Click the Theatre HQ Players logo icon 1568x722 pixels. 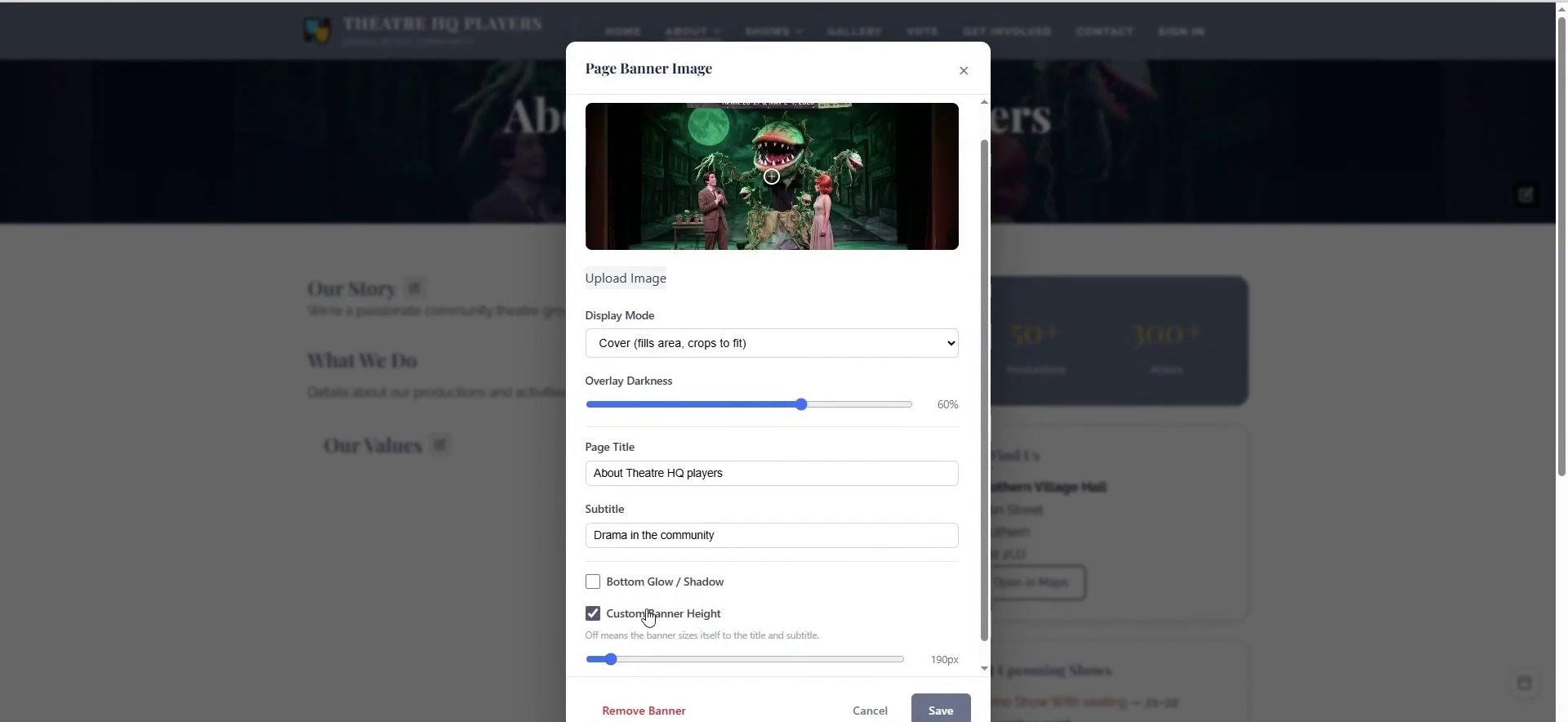[318, 31]
